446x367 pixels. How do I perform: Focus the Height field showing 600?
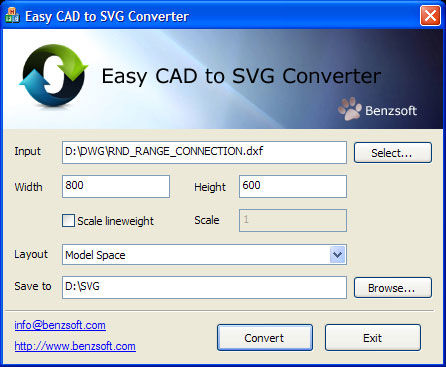293,186
